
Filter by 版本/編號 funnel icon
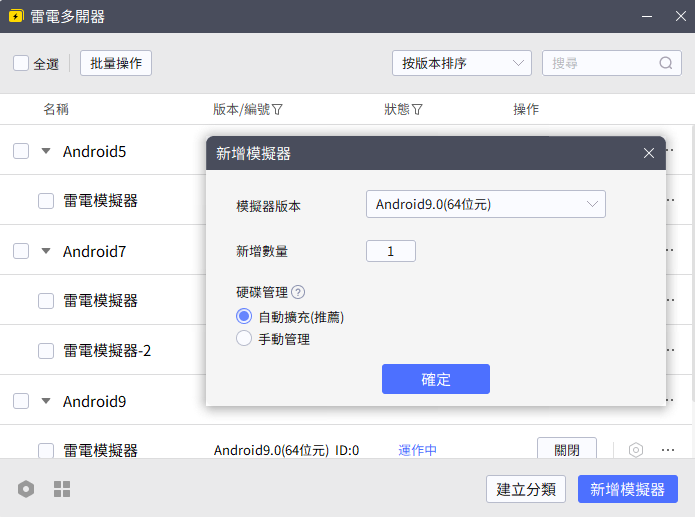point(277,110)
